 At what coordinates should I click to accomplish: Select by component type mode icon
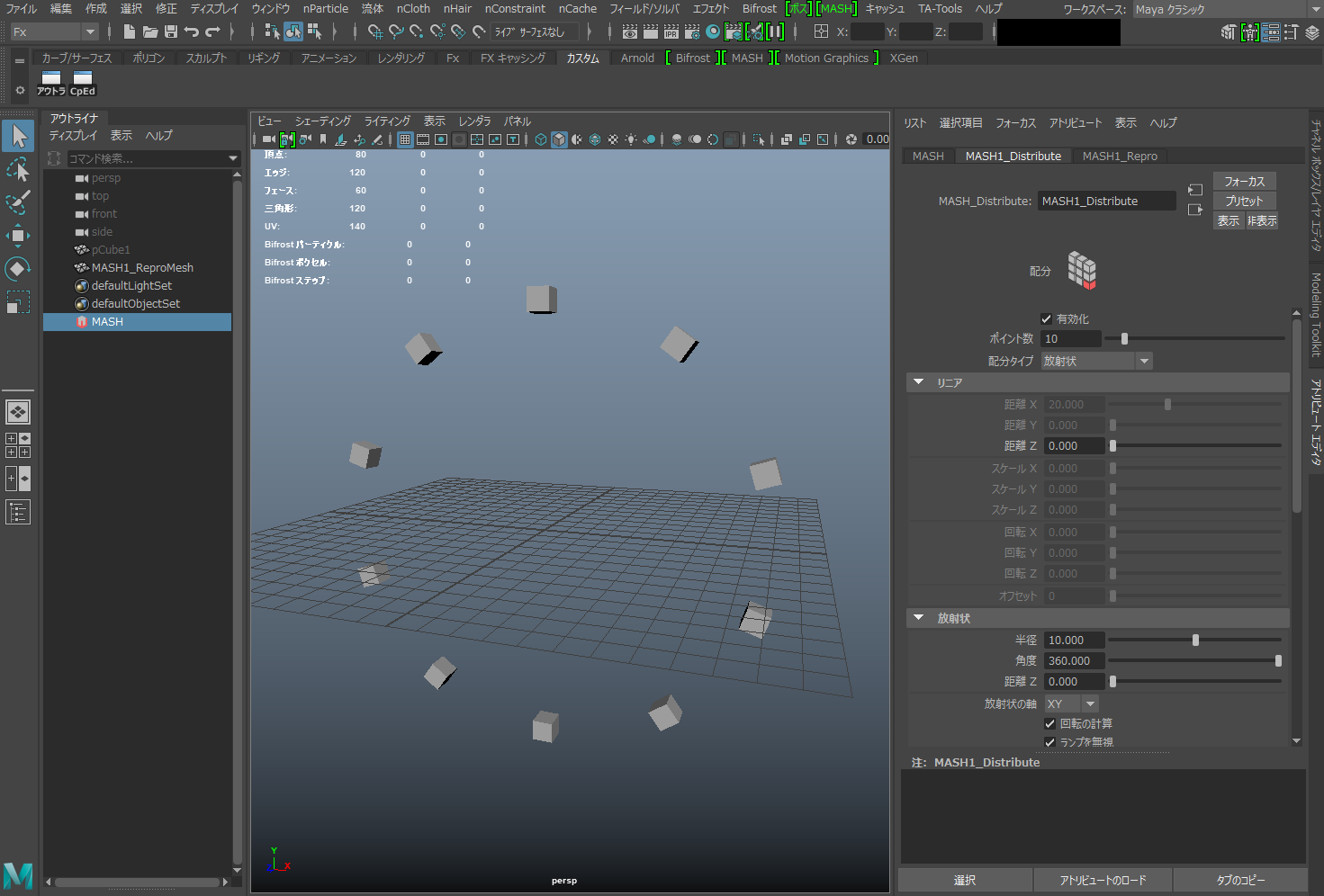point(314,31)
